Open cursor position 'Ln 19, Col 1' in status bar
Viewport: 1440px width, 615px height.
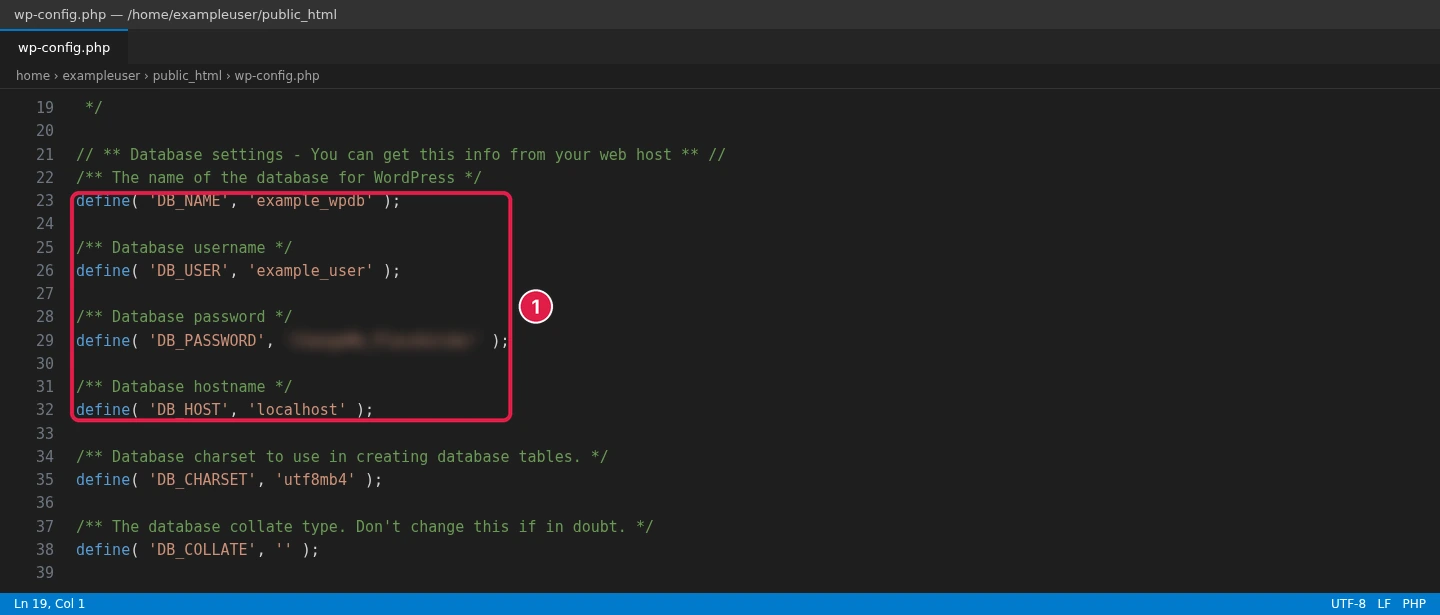[x=50, y=604]
